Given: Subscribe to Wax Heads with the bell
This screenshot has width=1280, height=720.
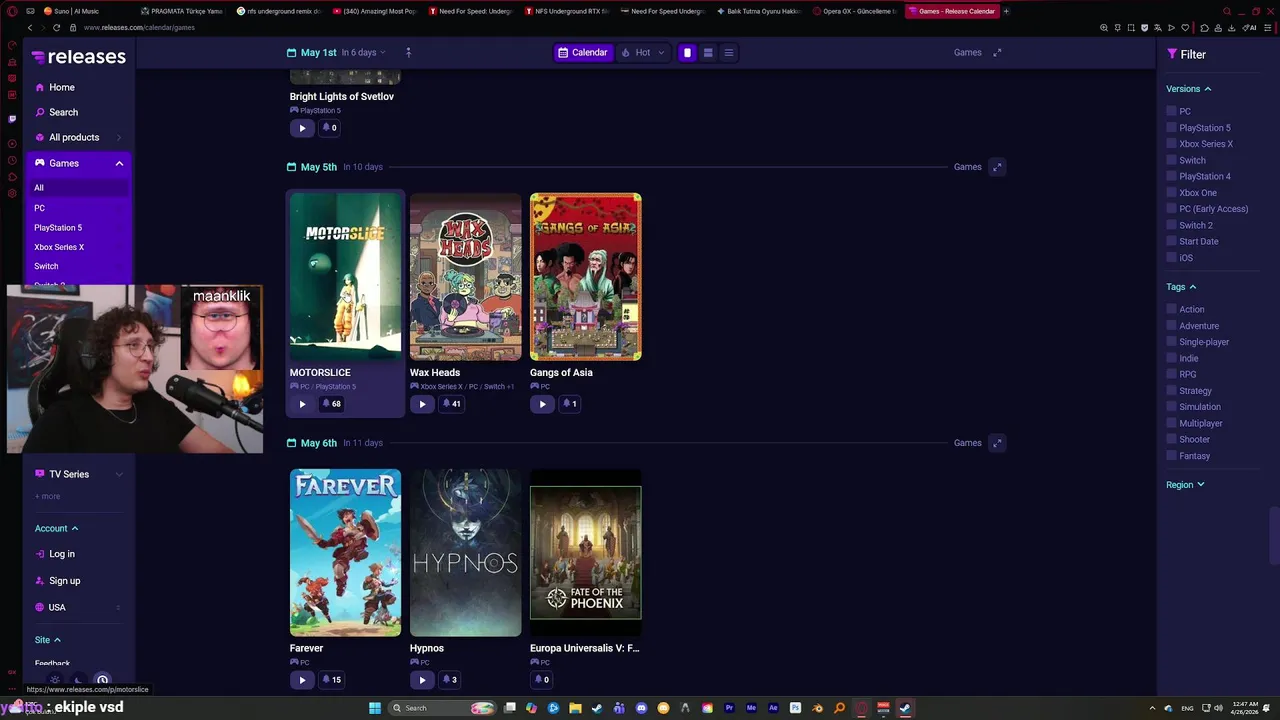Looking at the screenshot, I should click(x=451, y=404).
